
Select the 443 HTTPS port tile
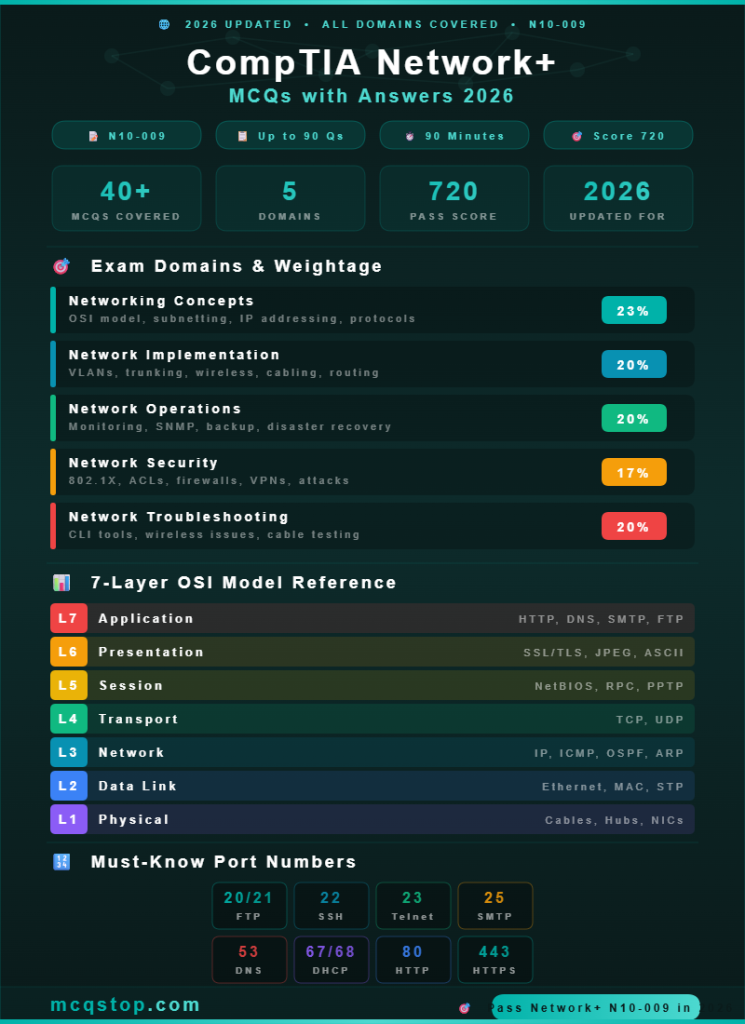coord(495,960)
